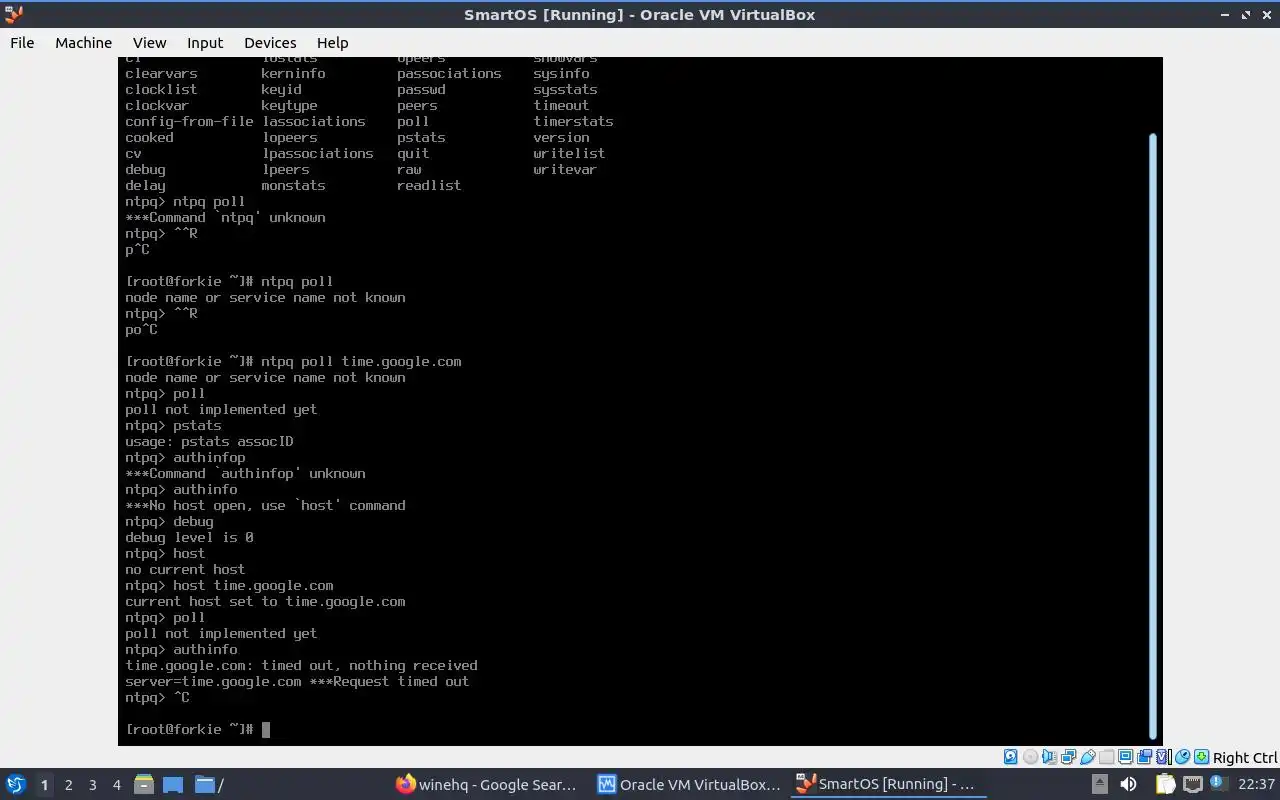The image size is (1280, 800).
Task: Switch to Oracle VM VirtualBox Manager window
Action: (x=688, y=784)
